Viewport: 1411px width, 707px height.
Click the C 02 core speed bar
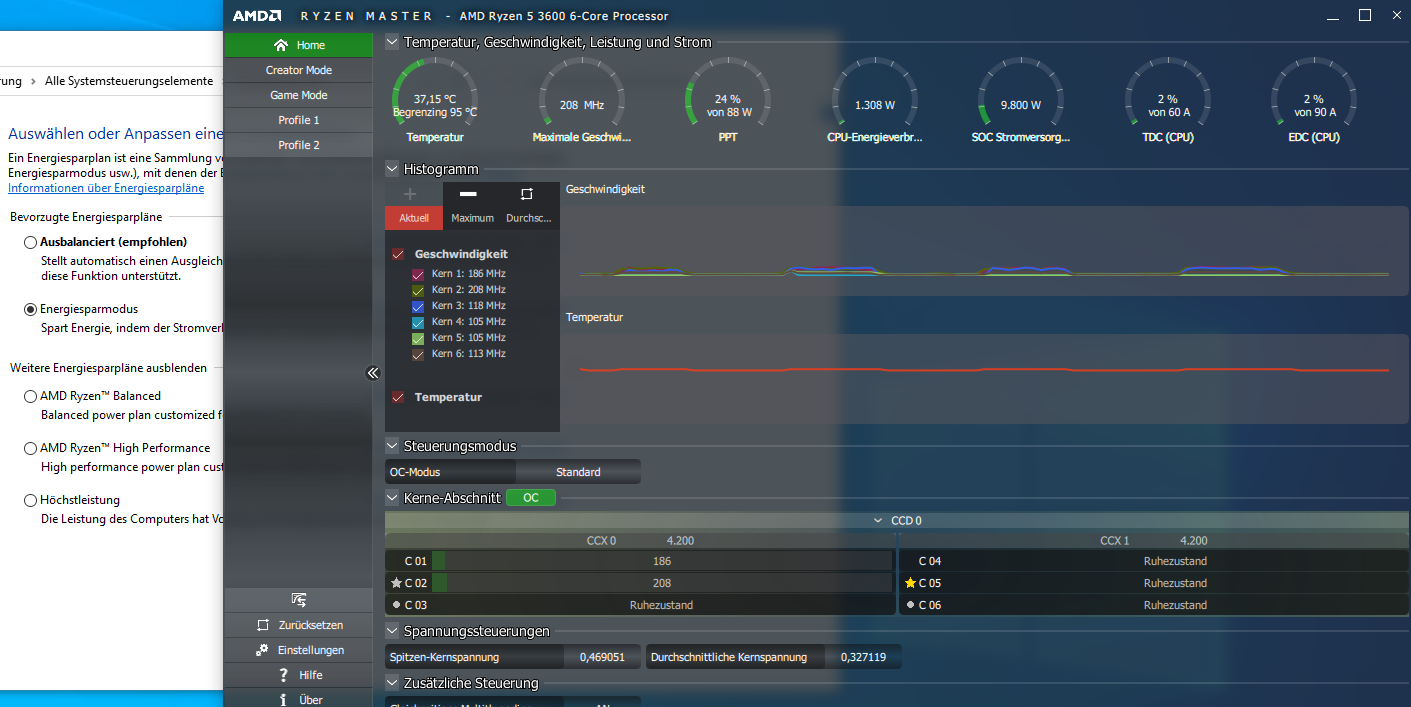pyautogui.click(x=661, y=583)
